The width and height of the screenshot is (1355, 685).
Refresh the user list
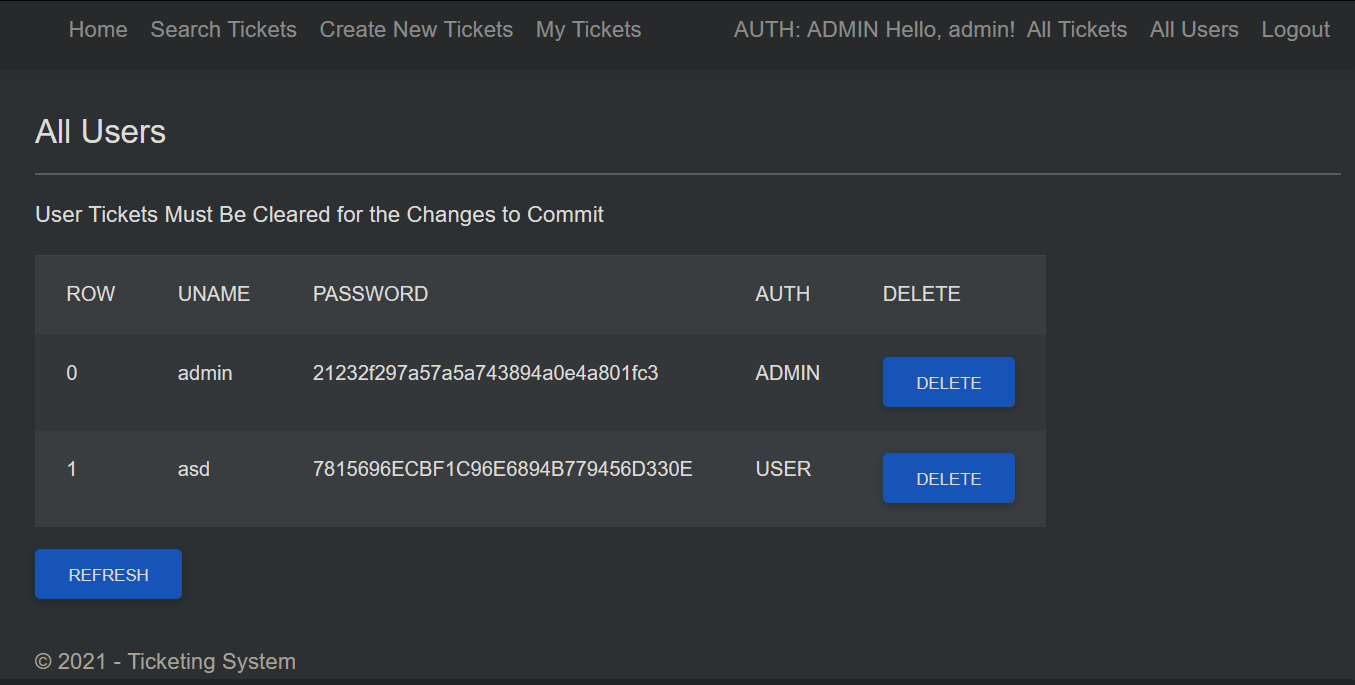[x=108, y=574]
